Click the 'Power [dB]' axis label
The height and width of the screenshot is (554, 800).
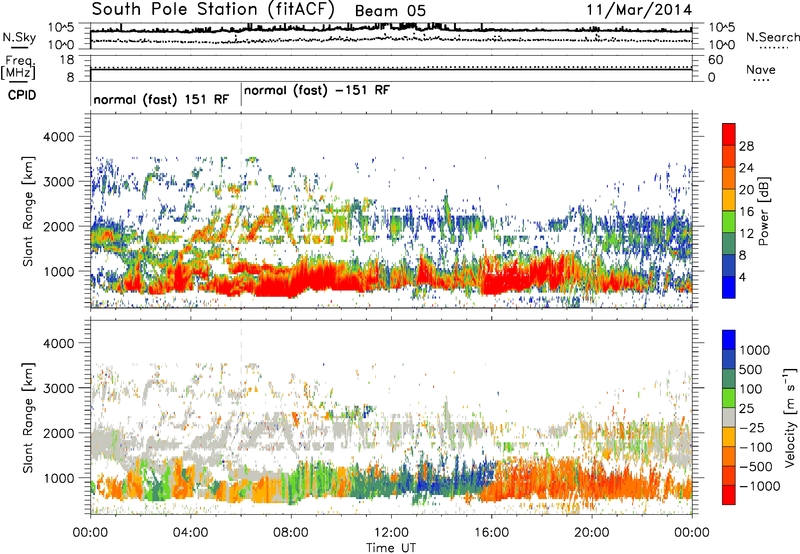point(764,211)
